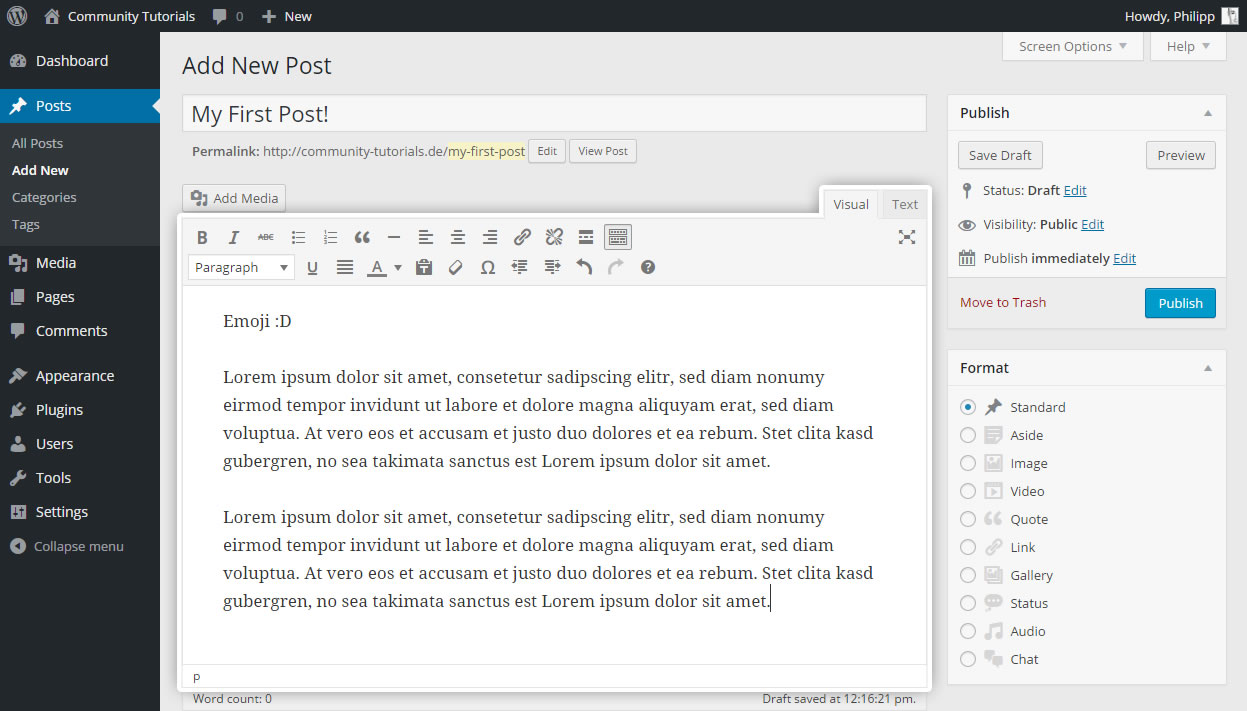Apply italic formatting
Image resolution: width=1247 pixels, height=711 pixels.
(x=233, y=237)
